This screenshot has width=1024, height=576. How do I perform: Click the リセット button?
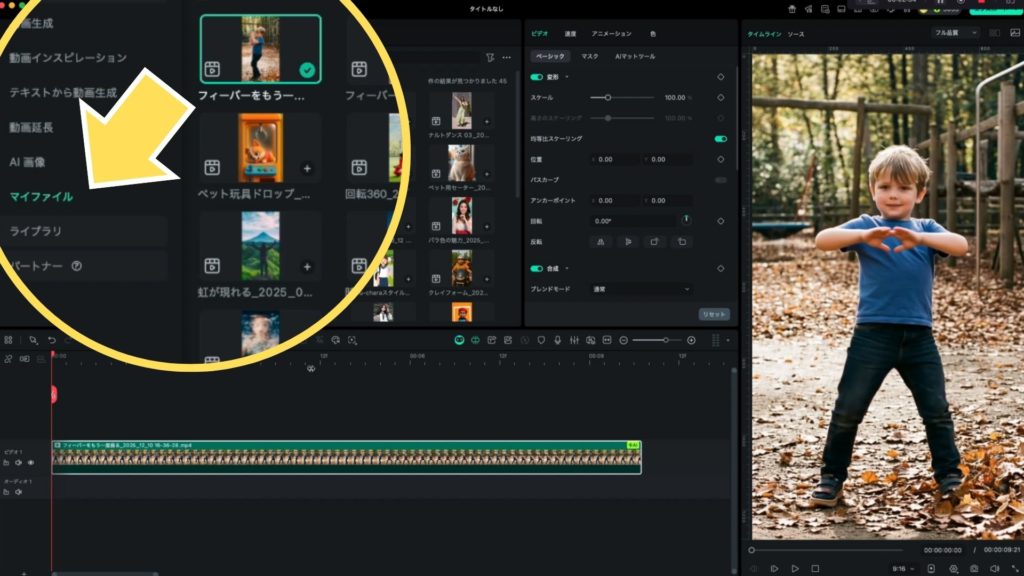coord(713,314)
